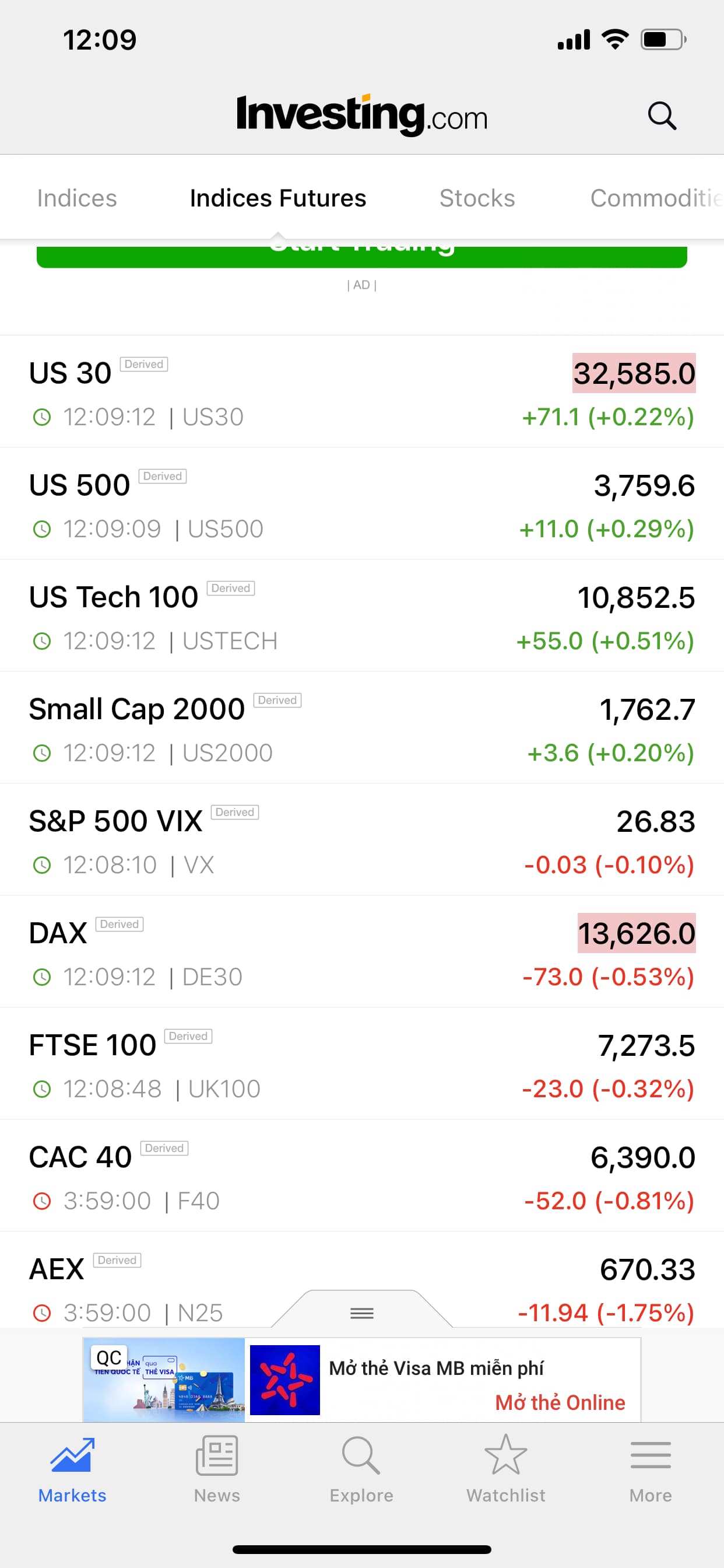
Task: Select the DAX price 13,626.0
Action: pos(636,933)
